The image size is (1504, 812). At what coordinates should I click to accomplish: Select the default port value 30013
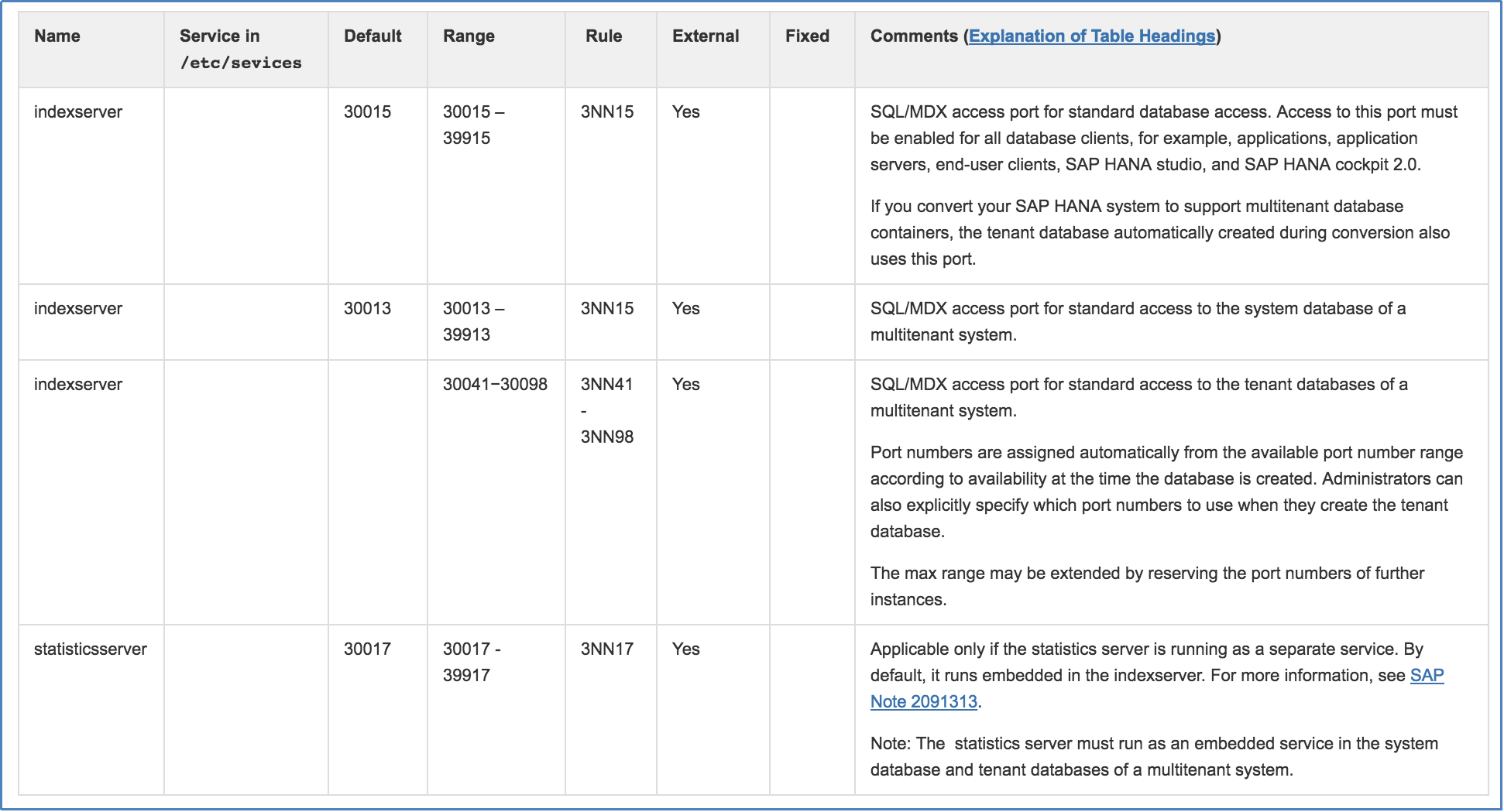click(x=367, y=309)
